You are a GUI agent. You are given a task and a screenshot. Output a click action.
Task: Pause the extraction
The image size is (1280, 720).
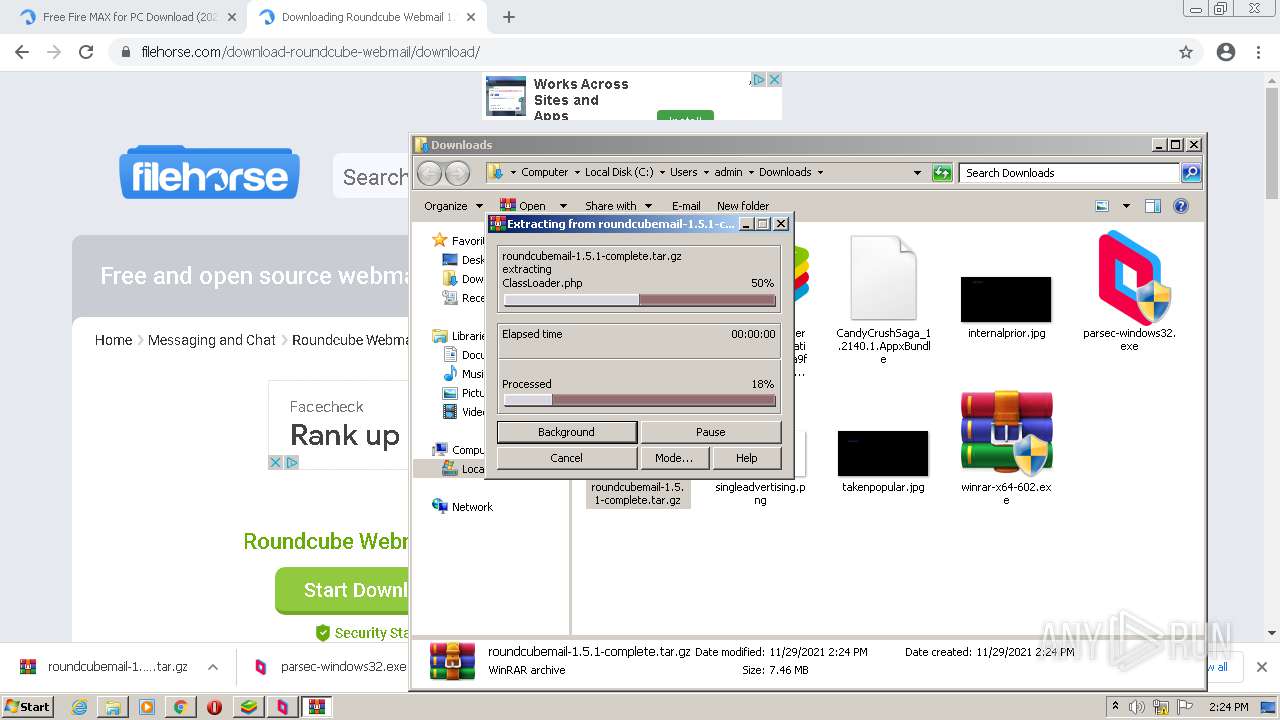pos(710,432)
